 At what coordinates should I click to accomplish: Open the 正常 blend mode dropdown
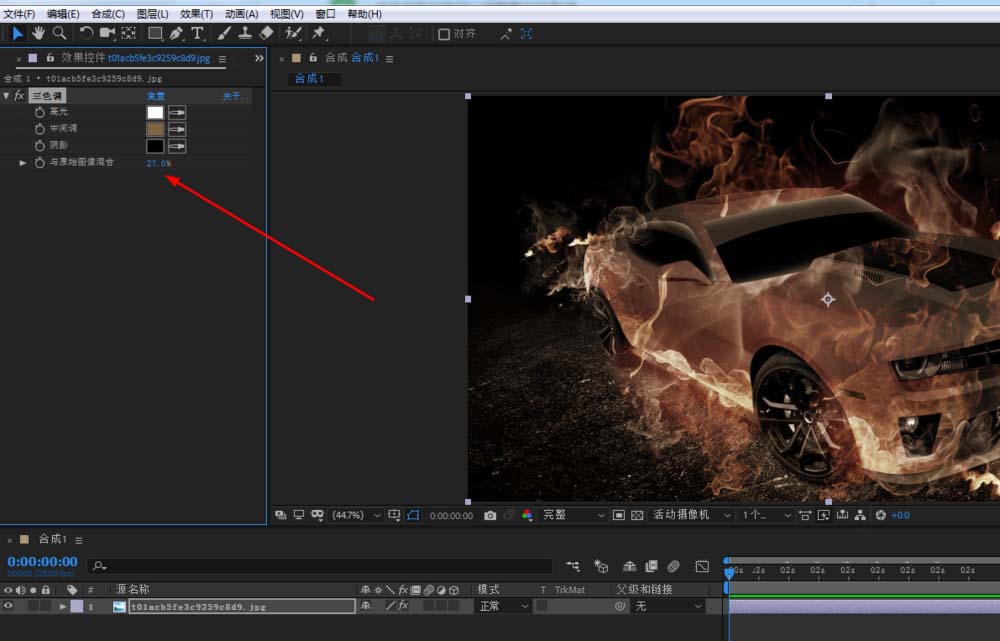(503, 606)
